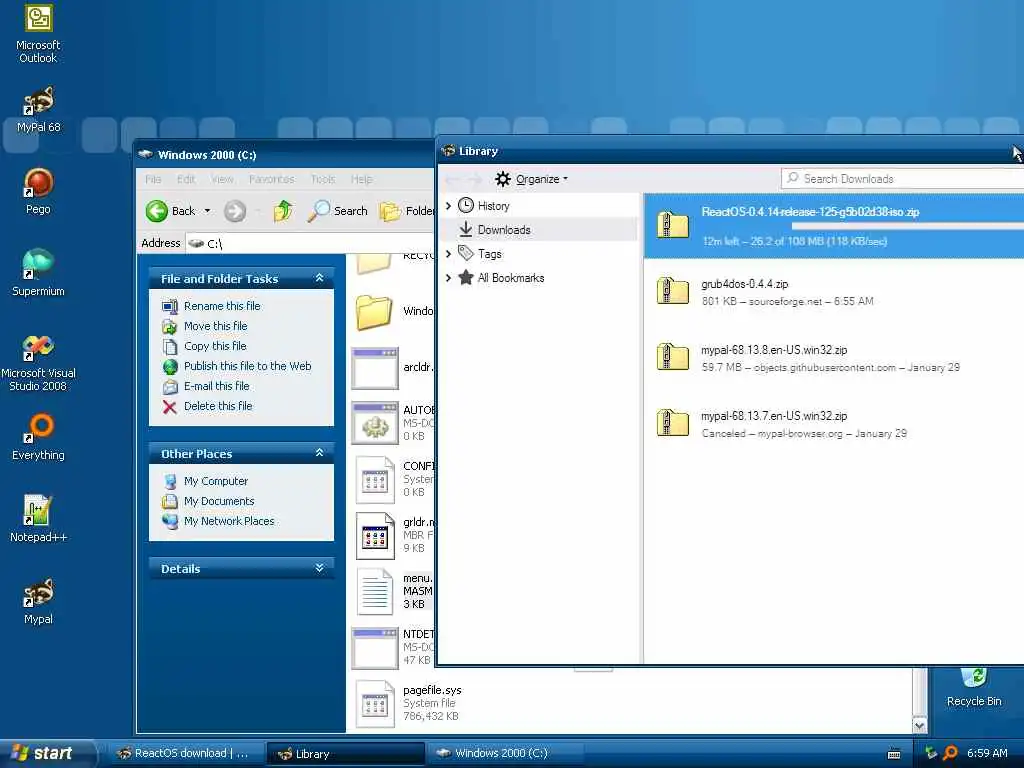Expand All Bookmarks in Library sidebar
1024x768 pixels.
(449, 278)
